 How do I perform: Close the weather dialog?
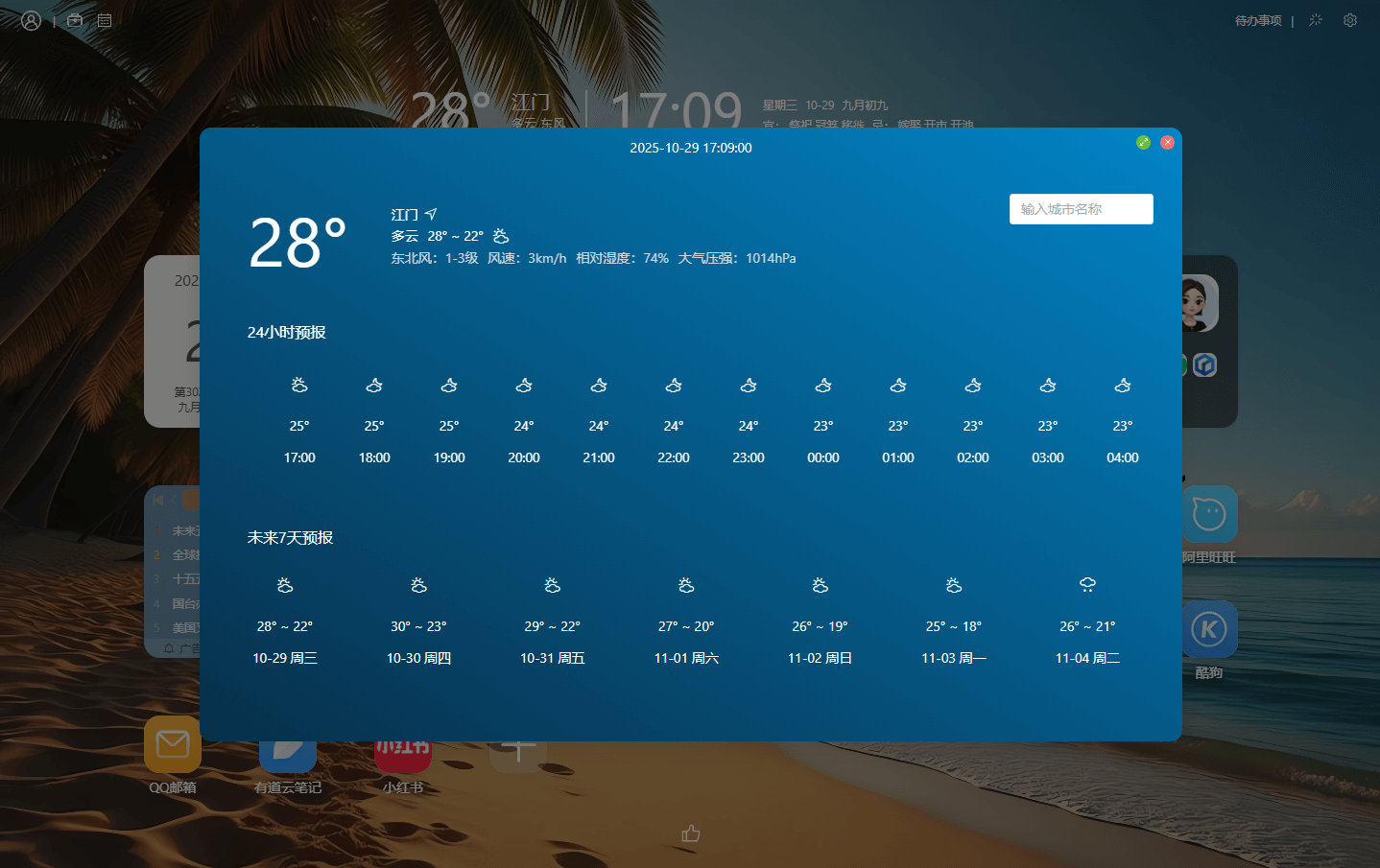pyautogui.click(x=1168, y=142)
